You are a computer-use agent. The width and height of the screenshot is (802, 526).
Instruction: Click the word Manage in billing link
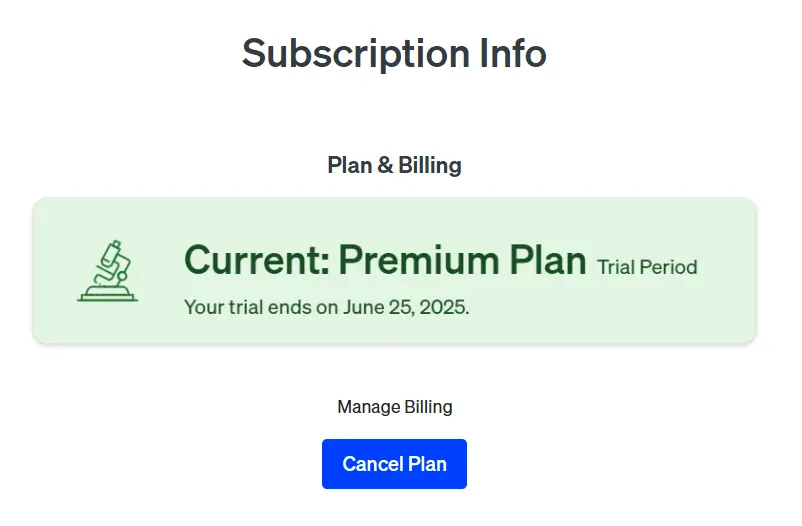coord(369,407)
